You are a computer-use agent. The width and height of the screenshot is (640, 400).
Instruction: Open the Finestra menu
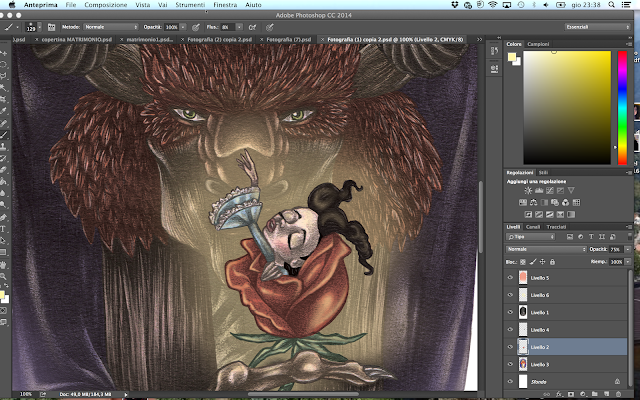click(x=225, y=5)
